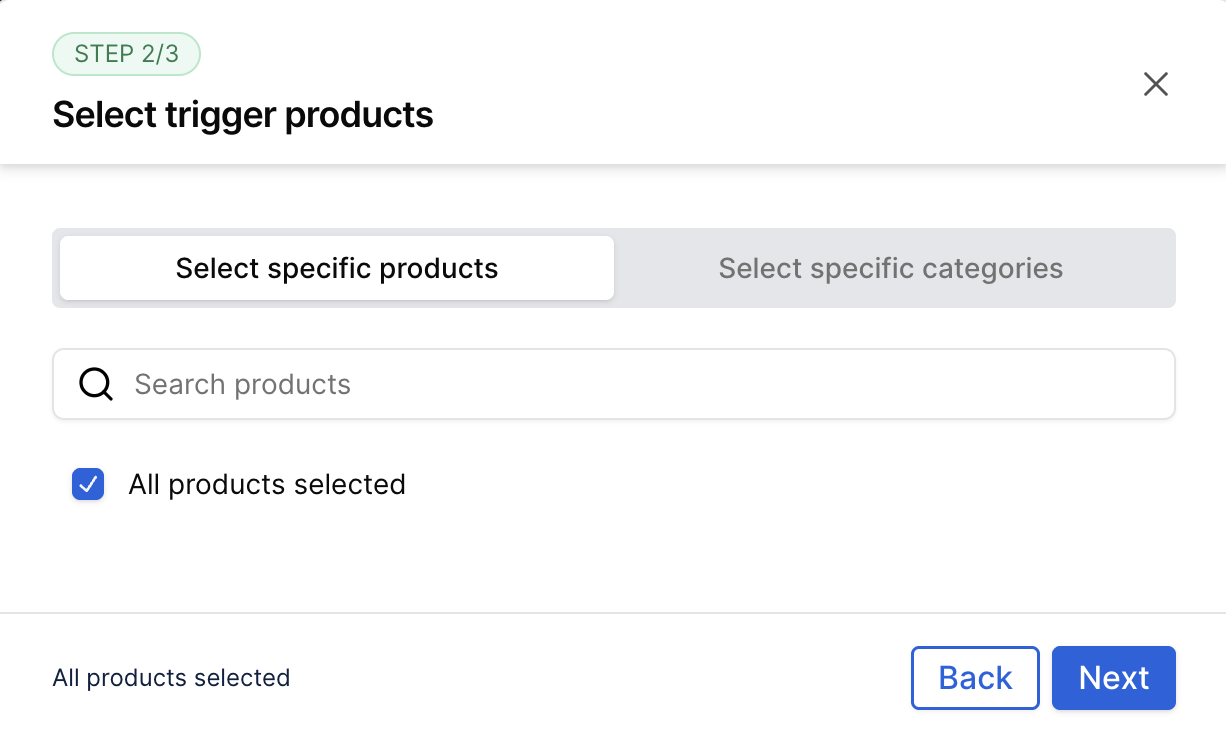Screen dimensions: 1226x738
Task: Click the checkmark inside the blue checkbox
Action: [x=88, y=484]
